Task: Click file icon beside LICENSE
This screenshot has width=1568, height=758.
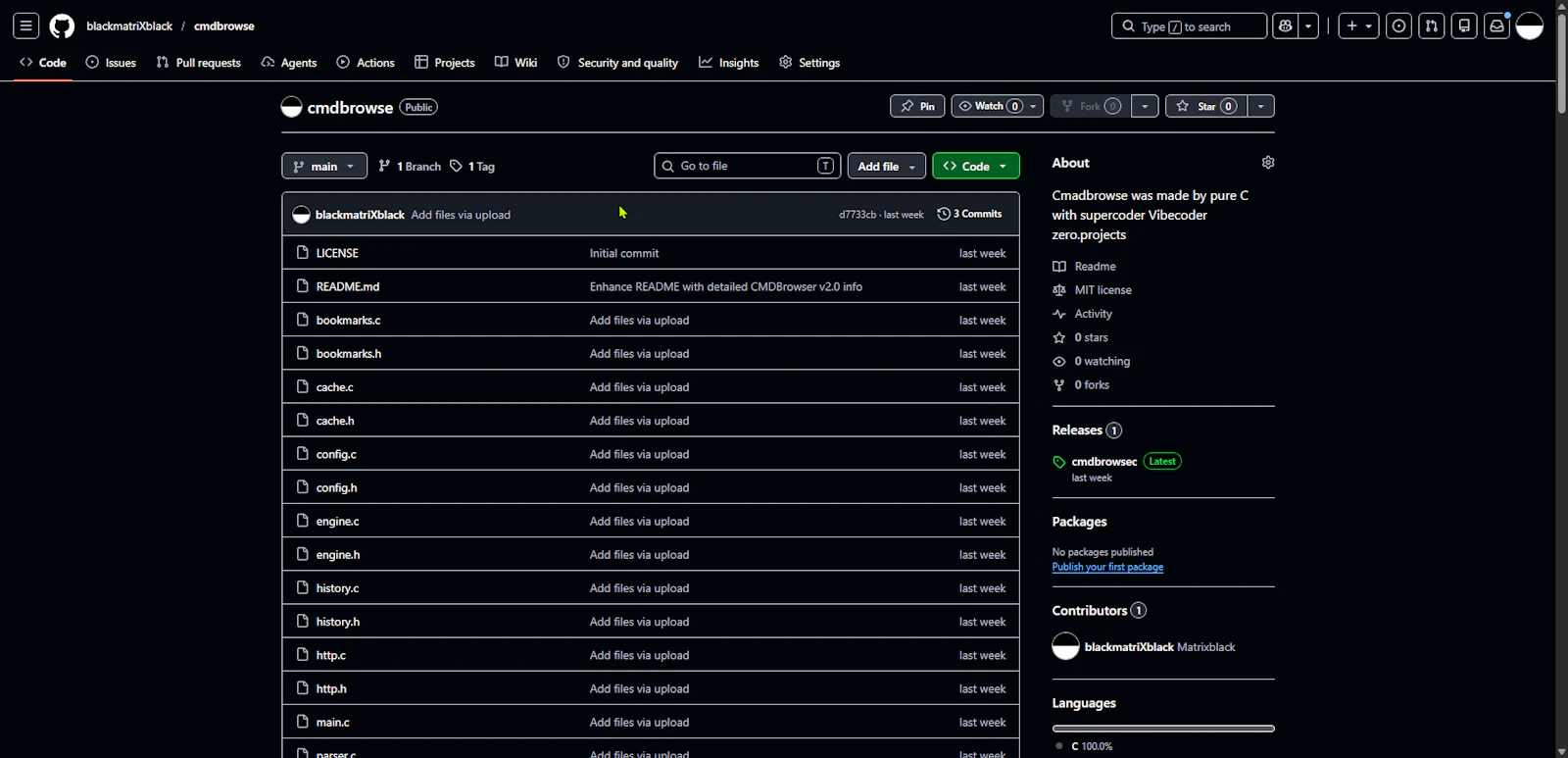Action: (x=303, y=253)
